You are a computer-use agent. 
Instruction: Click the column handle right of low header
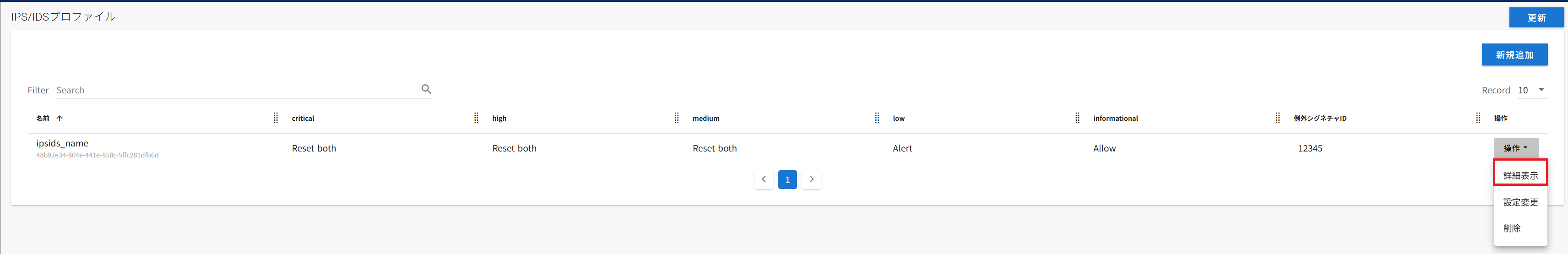click(1077, 118)
